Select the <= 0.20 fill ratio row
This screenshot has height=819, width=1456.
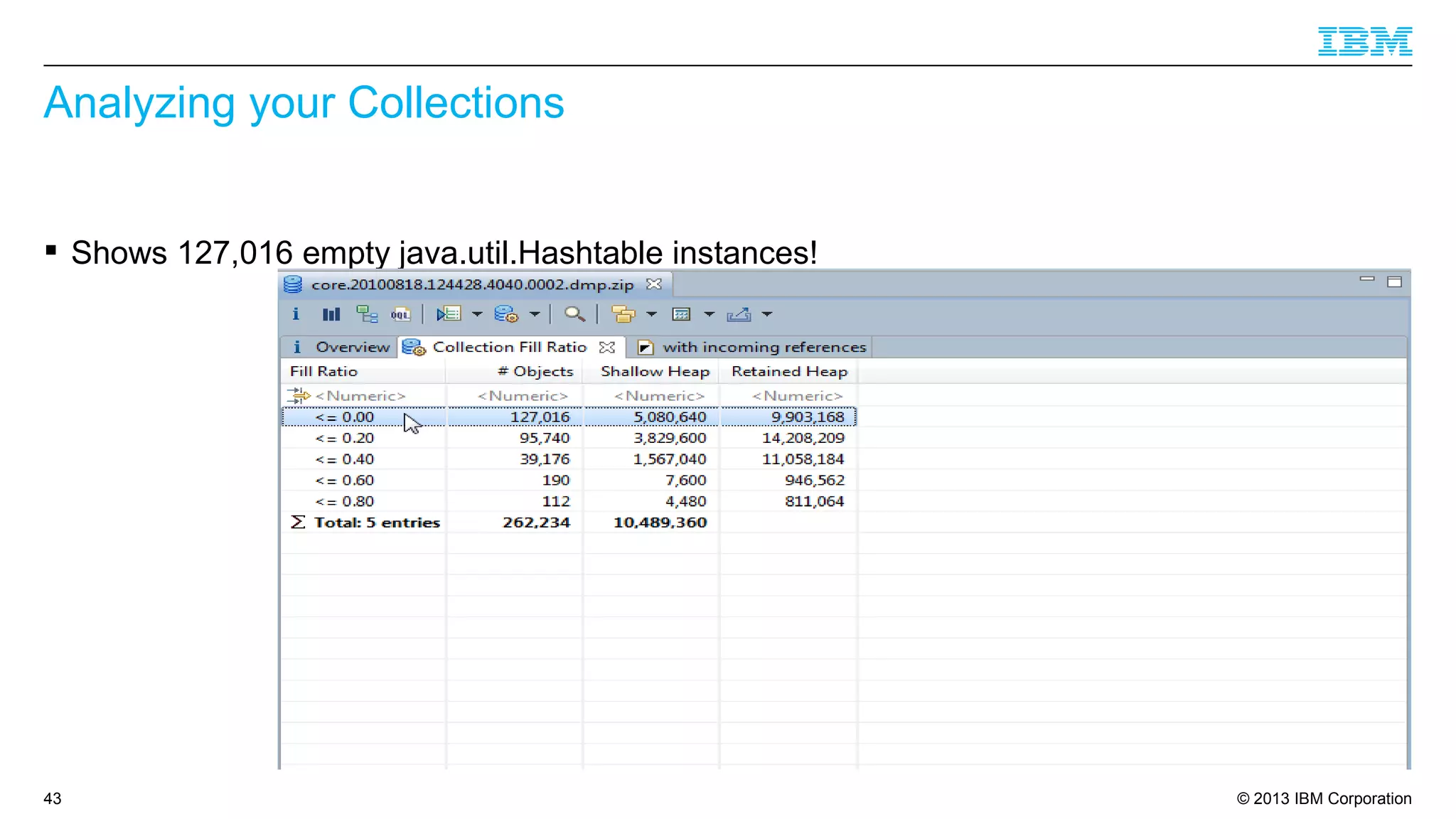pyautogui.click(x=569, y=438)
